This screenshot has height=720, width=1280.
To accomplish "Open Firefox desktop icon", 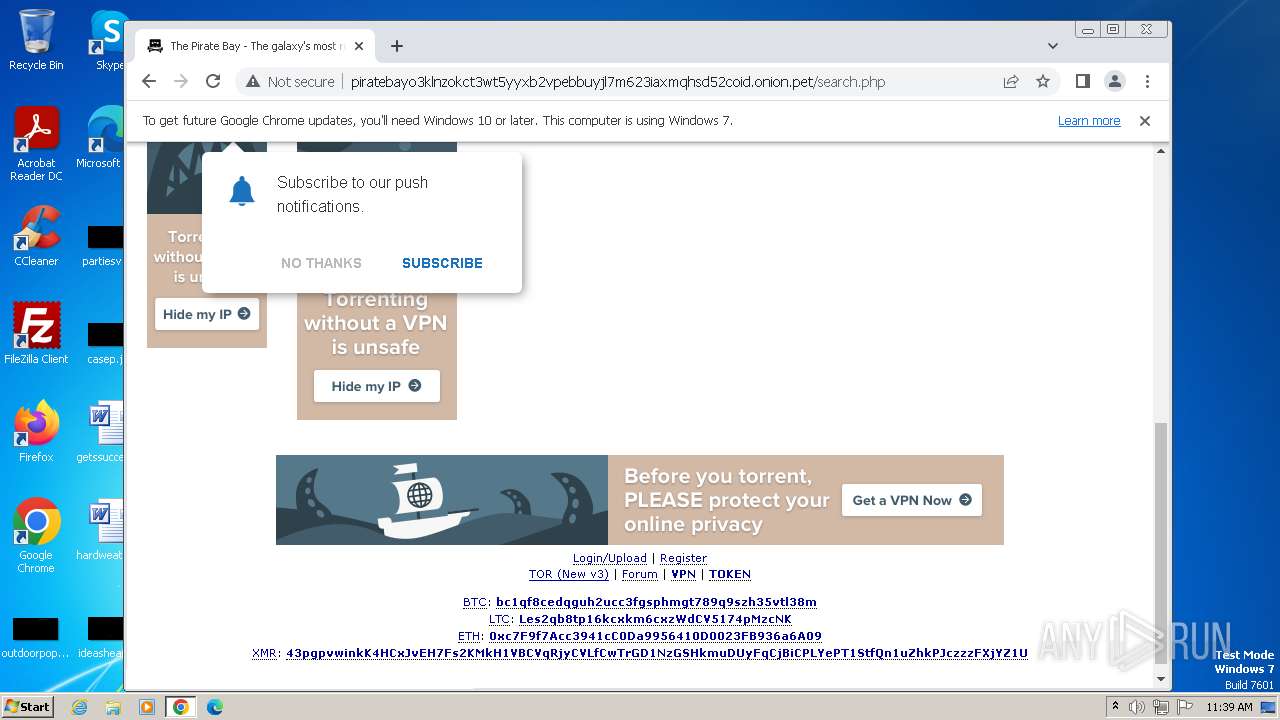I will coord(36,432).
